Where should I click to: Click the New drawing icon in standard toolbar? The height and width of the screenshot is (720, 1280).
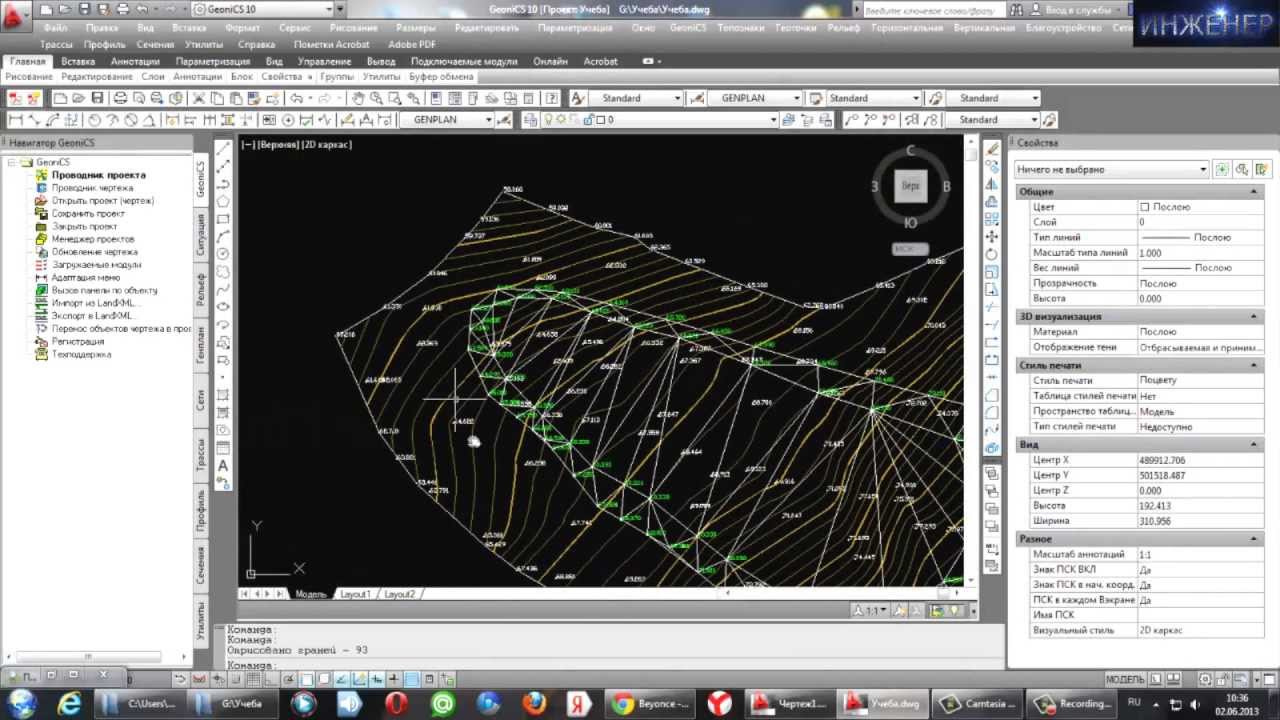click(60, 98)
